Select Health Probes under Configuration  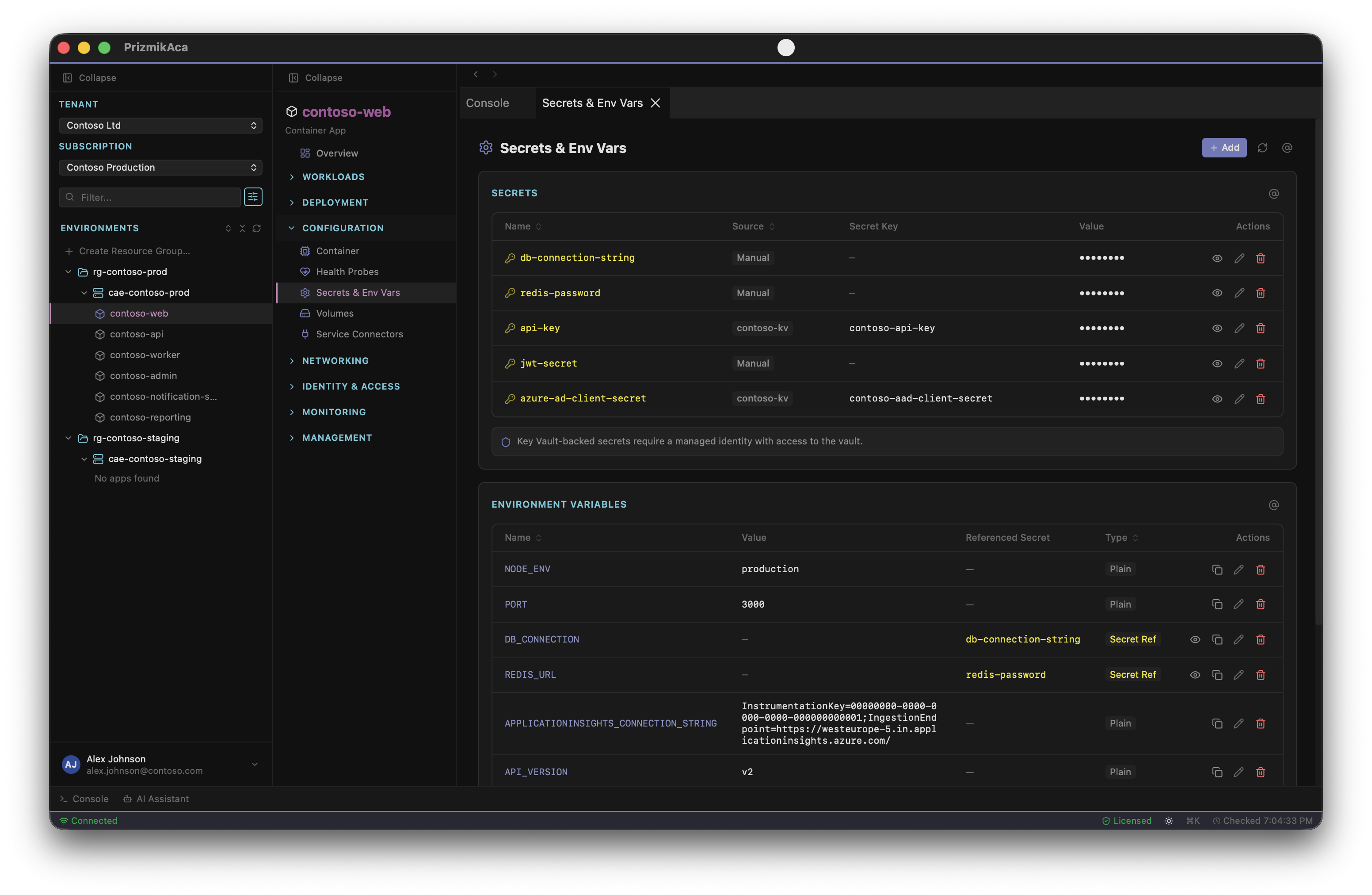347,272
